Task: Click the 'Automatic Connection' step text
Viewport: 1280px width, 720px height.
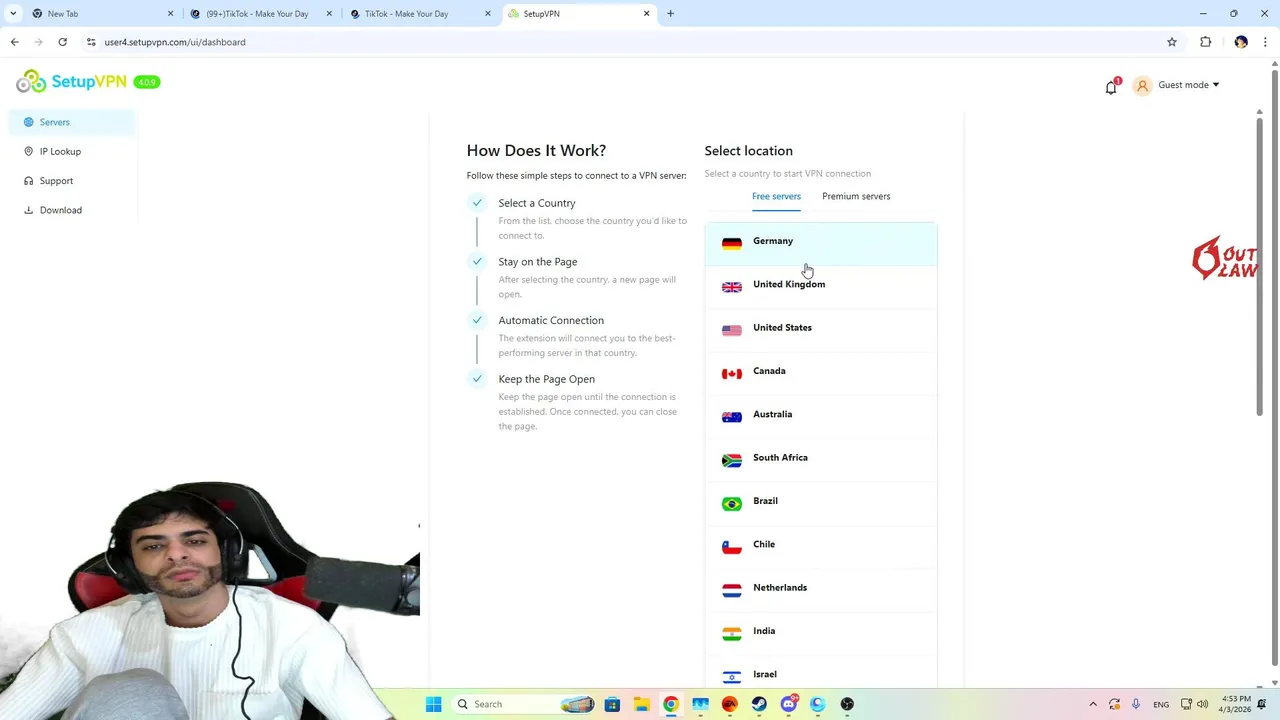Action: click(551, 320)
